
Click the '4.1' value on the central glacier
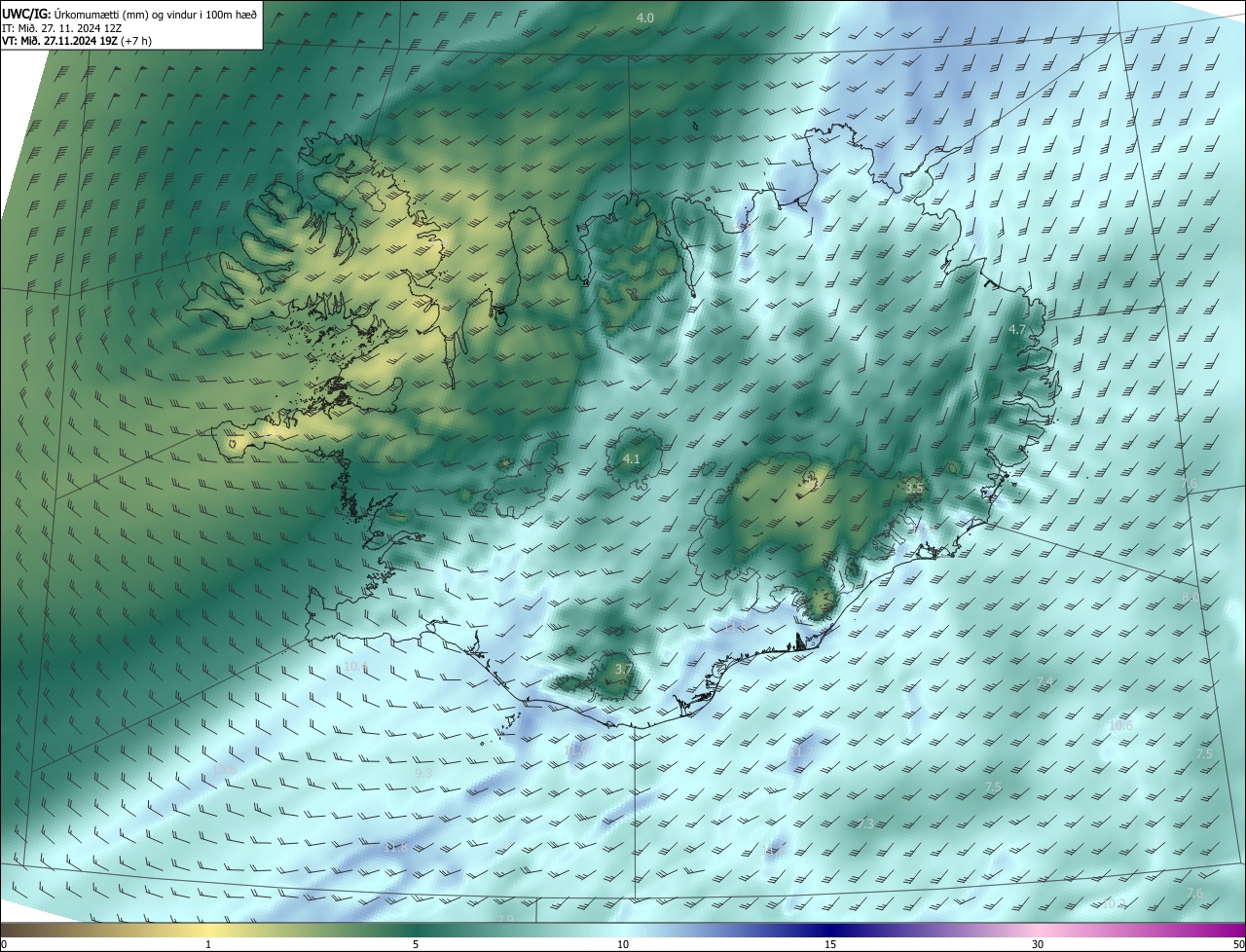tap(631, 458)
